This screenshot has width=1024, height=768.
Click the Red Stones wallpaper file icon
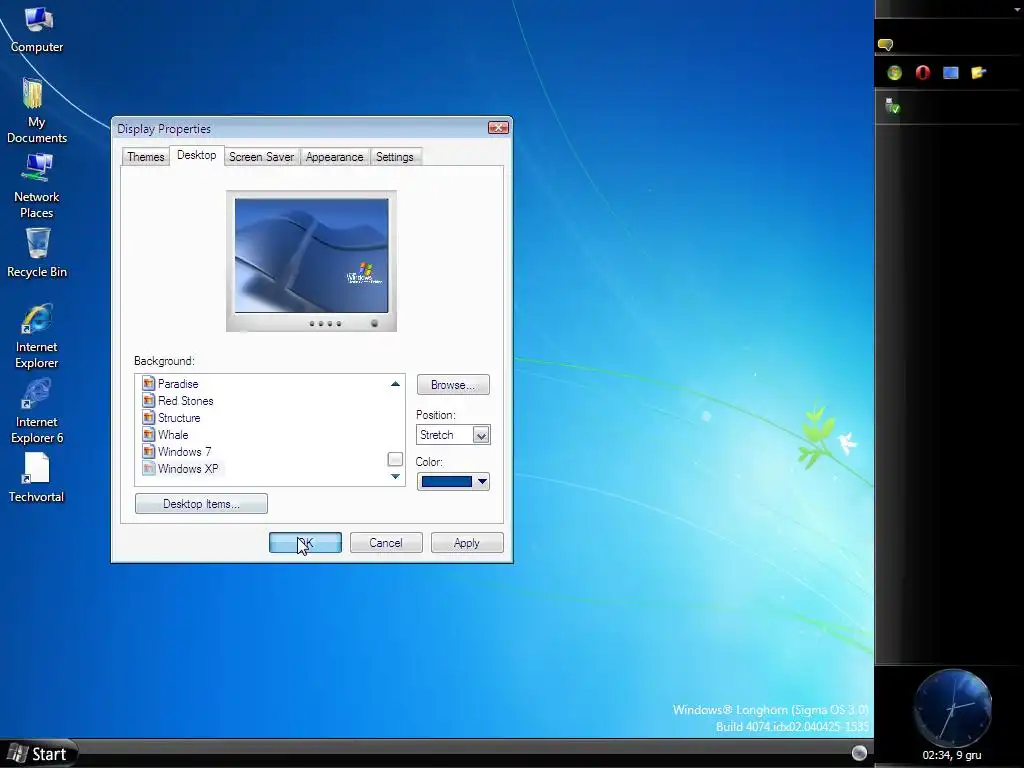pyautogui.click(x=148, y=400)
